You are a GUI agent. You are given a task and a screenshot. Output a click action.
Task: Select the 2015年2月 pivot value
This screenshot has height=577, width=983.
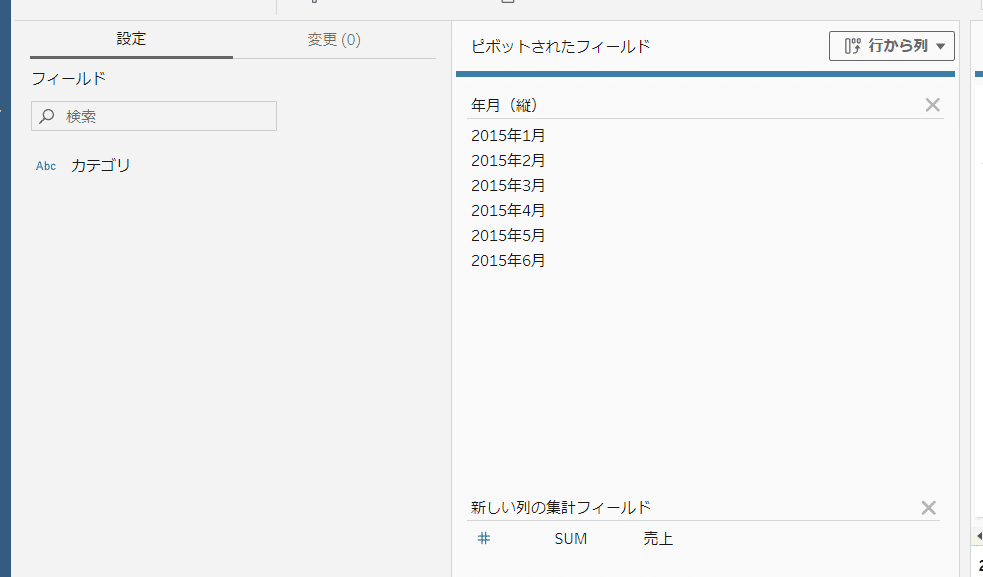(x=508, y=161)
